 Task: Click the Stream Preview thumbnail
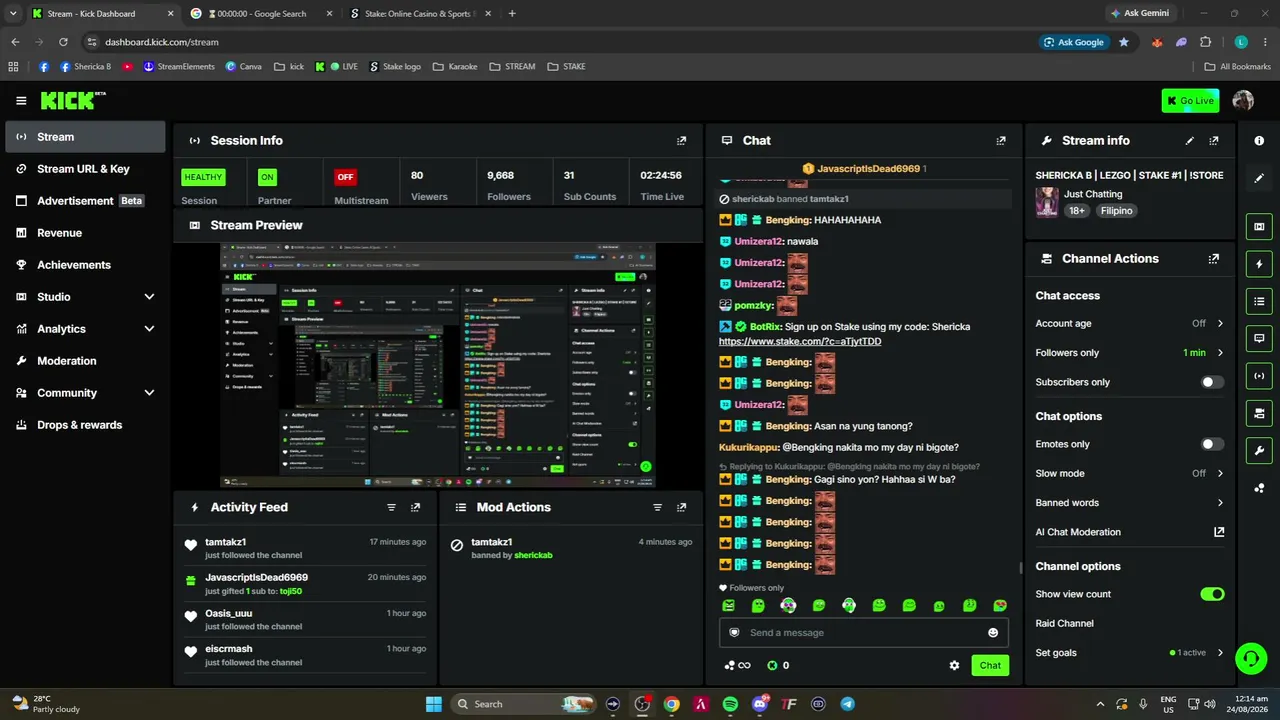(x=438, y=365)
